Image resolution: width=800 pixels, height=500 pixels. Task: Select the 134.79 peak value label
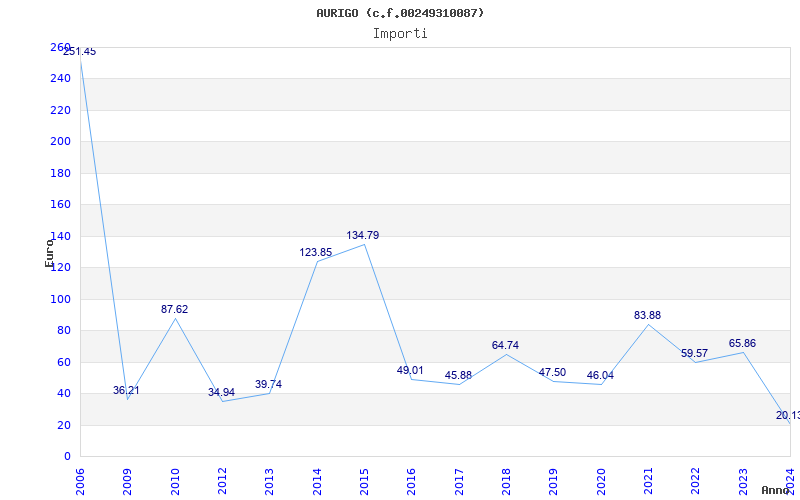tap(363, 236)
